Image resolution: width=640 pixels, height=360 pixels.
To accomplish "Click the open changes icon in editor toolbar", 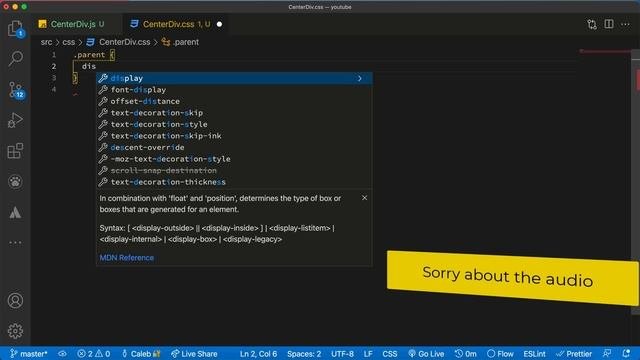I will tap(592, 24).
